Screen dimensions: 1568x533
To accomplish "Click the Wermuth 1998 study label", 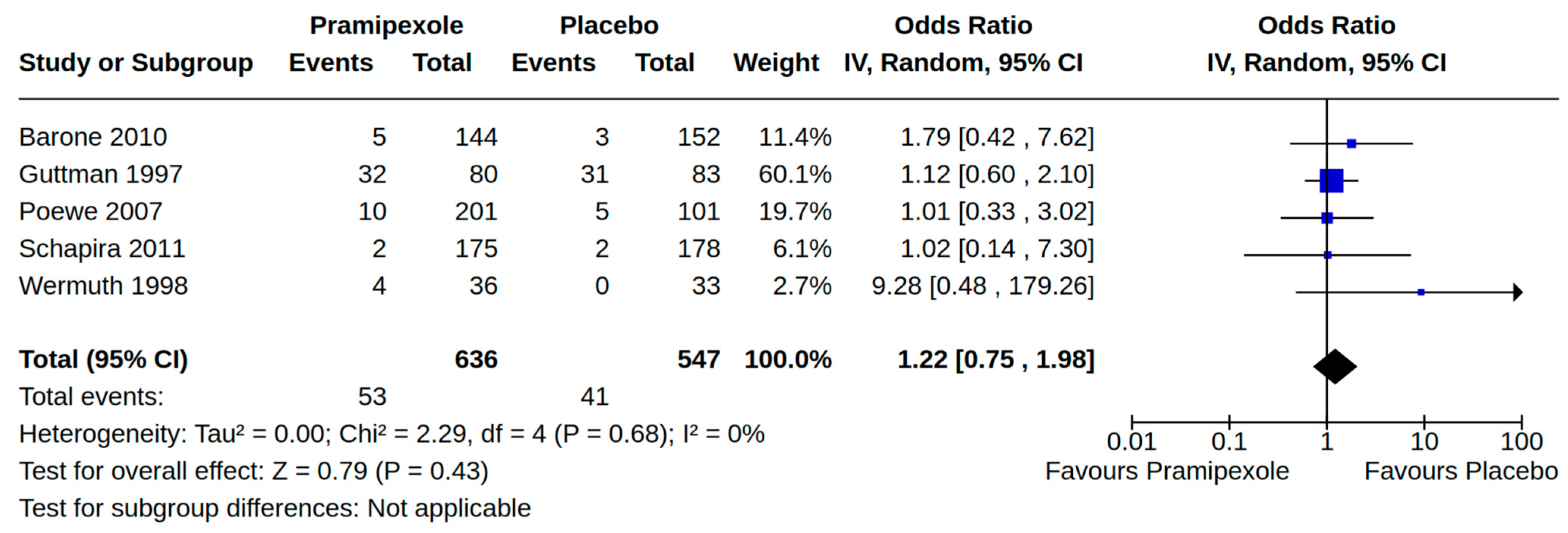I will [103, 285].
